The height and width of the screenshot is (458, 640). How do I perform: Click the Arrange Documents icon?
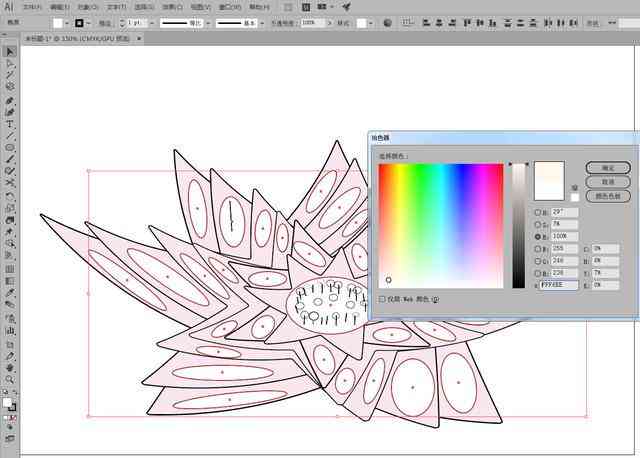pyautogui.click(x=322, y=7)
